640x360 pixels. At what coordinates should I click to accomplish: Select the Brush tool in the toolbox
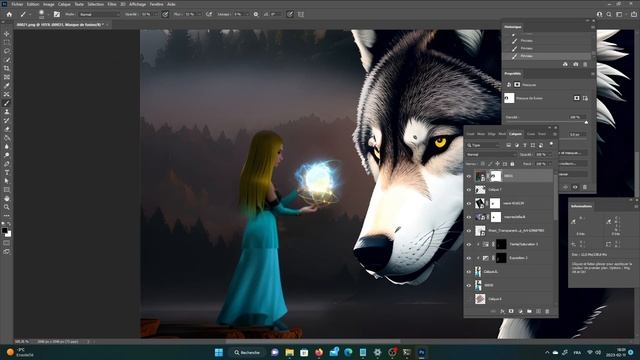click(x=7, y=103)
